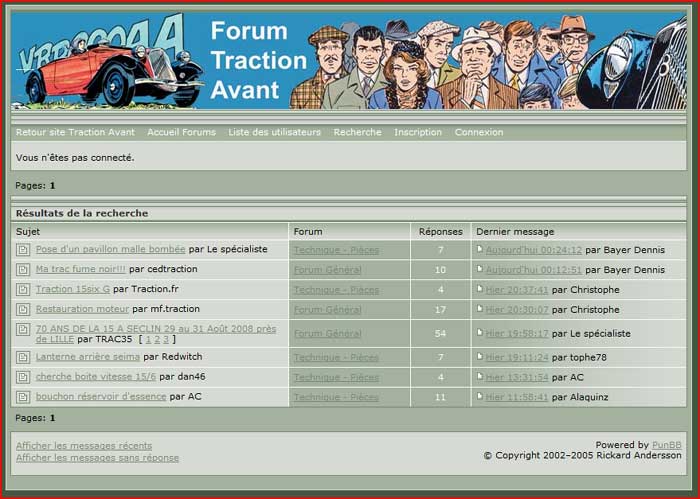
Task: Open last message 'Hier 11:58:41'
Action: (x=517, y=397)
